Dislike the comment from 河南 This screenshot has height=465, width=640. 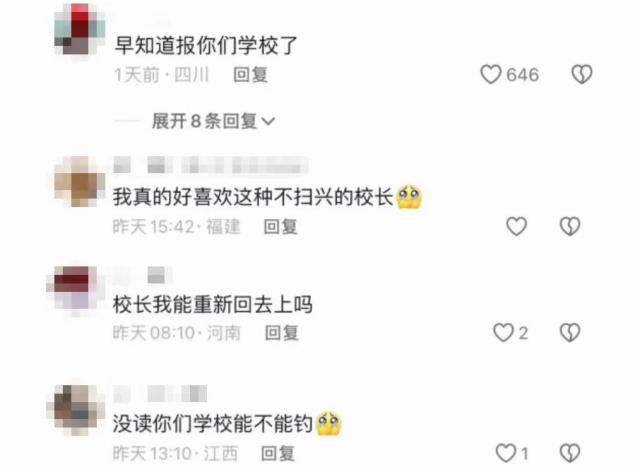click(x=570, y=332)
